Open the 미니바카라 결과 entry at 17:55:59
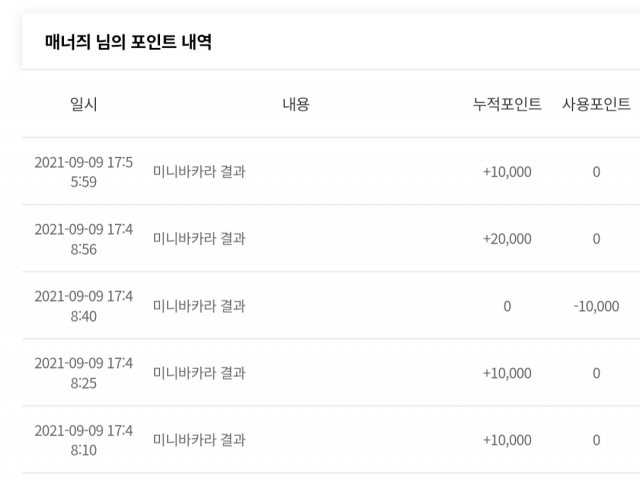 pos(199,171)
